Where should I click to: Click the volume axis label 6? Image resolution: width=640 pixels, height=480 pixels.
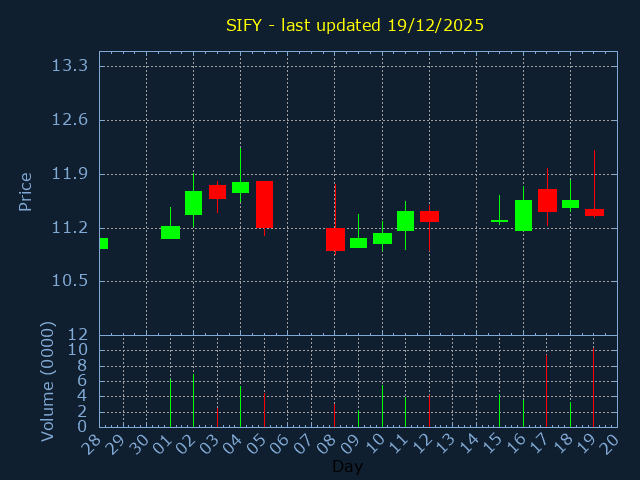click(82, 381)
